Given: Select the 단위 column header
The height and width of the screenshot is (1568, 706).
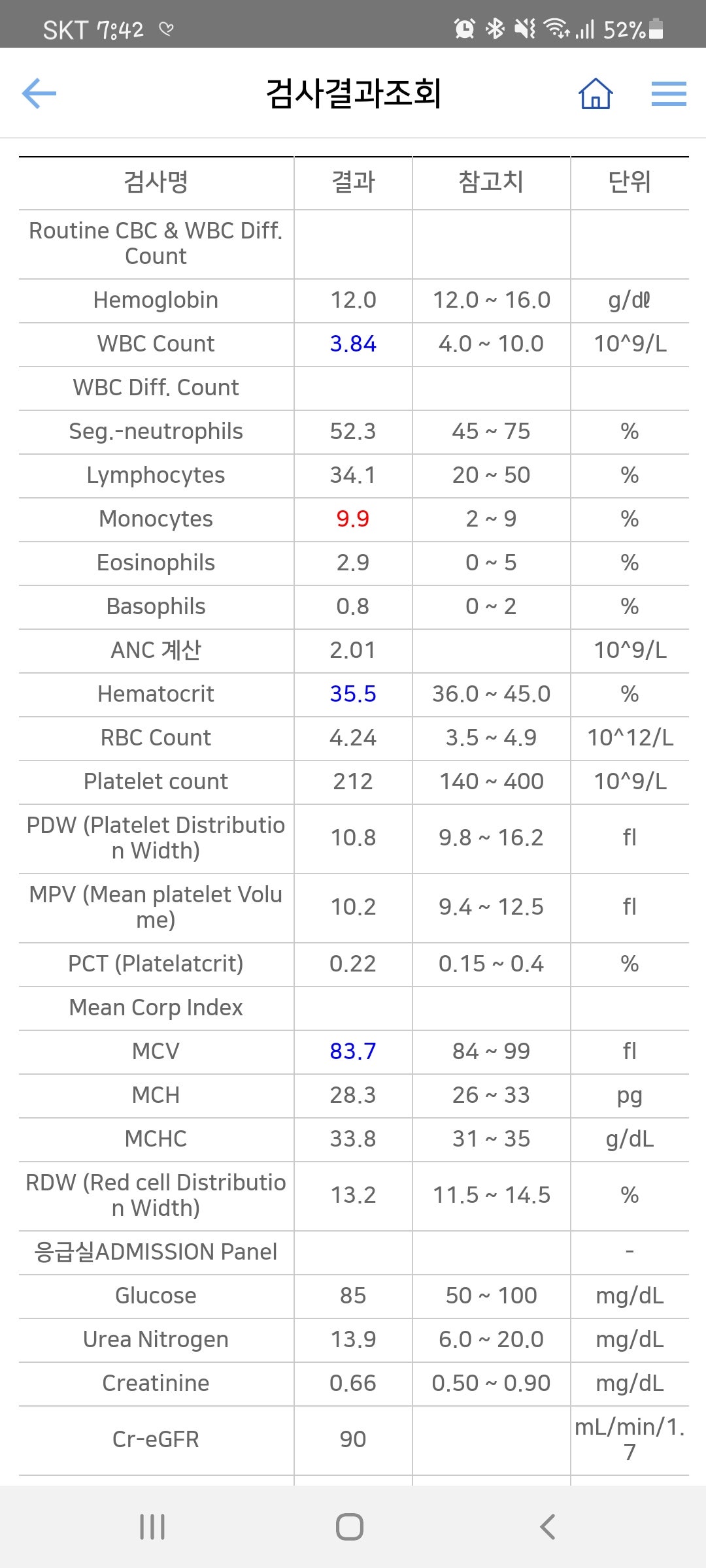Looking at the screenshot, I should click(x=630, y=182).
